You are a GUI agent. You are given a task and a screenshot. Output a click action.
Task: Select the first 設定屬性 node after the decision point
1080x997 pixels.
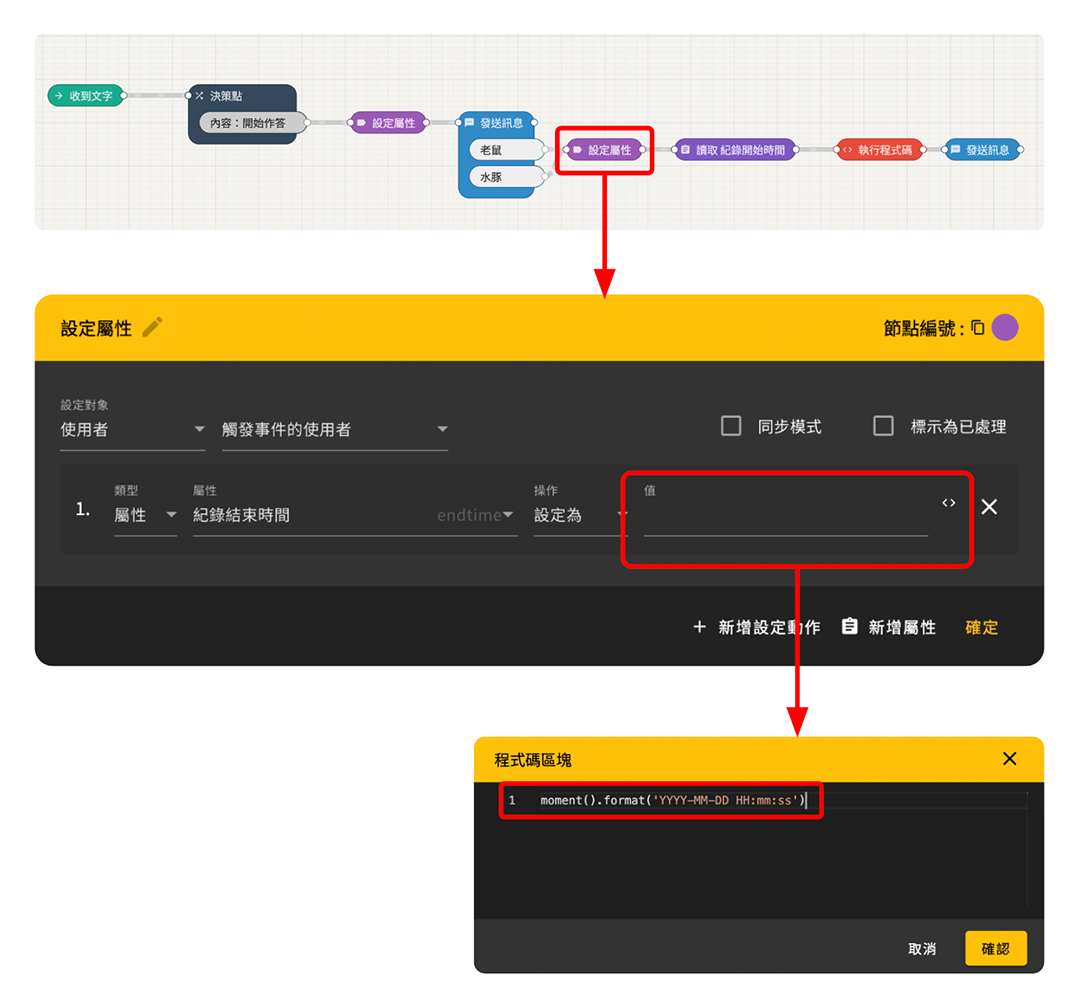pyautogui.click(x=389, y=123)
